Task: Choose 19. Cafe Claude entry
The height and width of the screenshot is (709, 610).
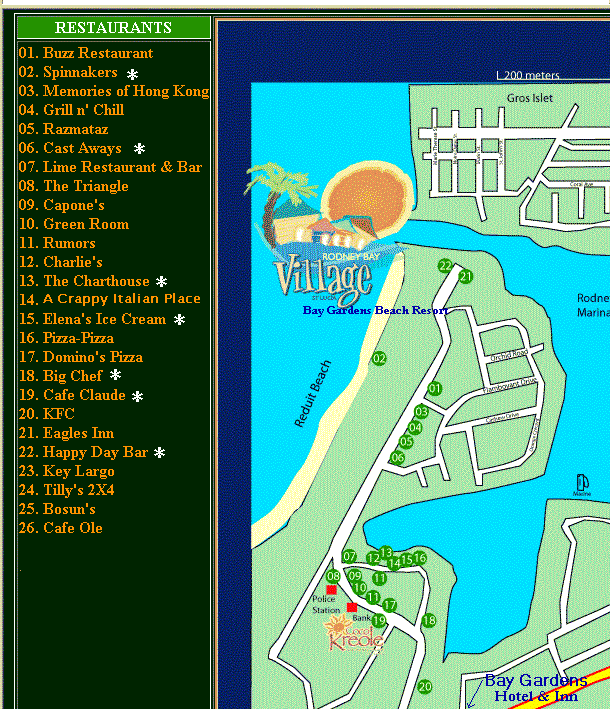Action: coord(72,395)
